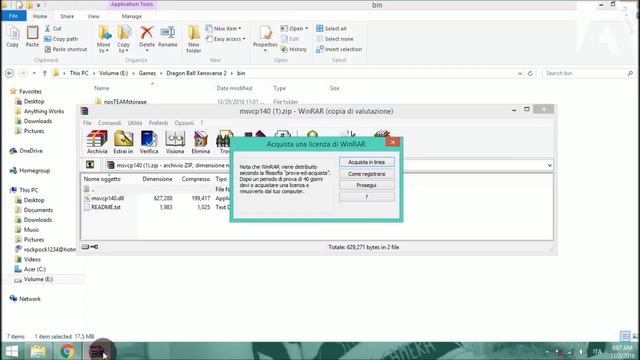Switch to the Share ribbon tab
This screenshot has width=640, height=360.
point(67,16)
